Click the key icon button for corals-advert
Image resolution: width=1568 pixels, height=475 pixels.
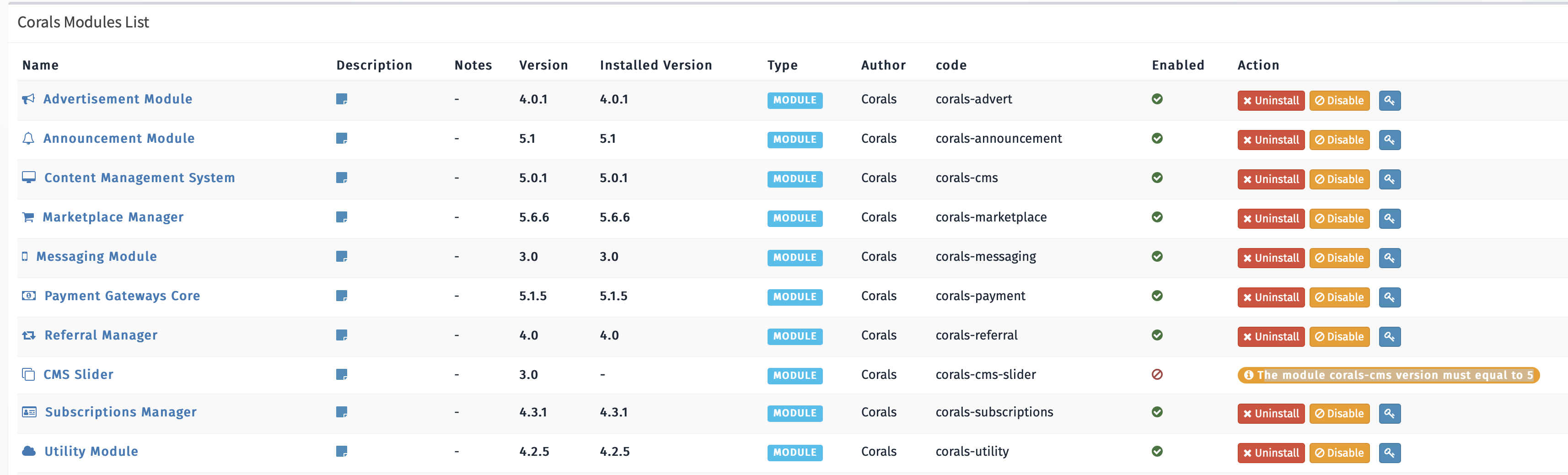click(x=1390, y=101)
